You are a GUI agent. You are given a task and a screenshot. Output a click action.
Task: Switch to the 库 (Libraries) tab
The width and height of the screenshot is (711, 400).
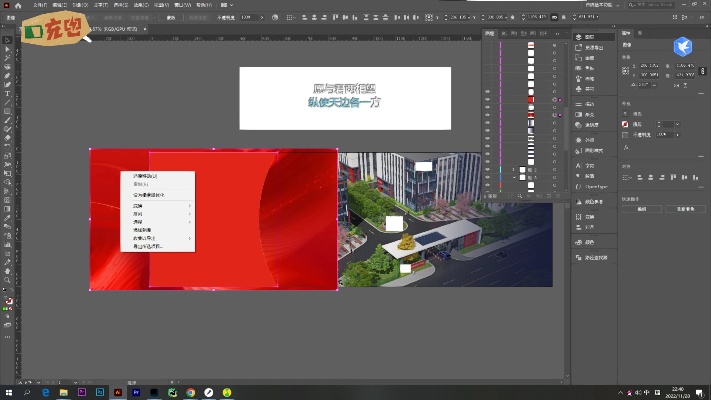click(640, 33)
